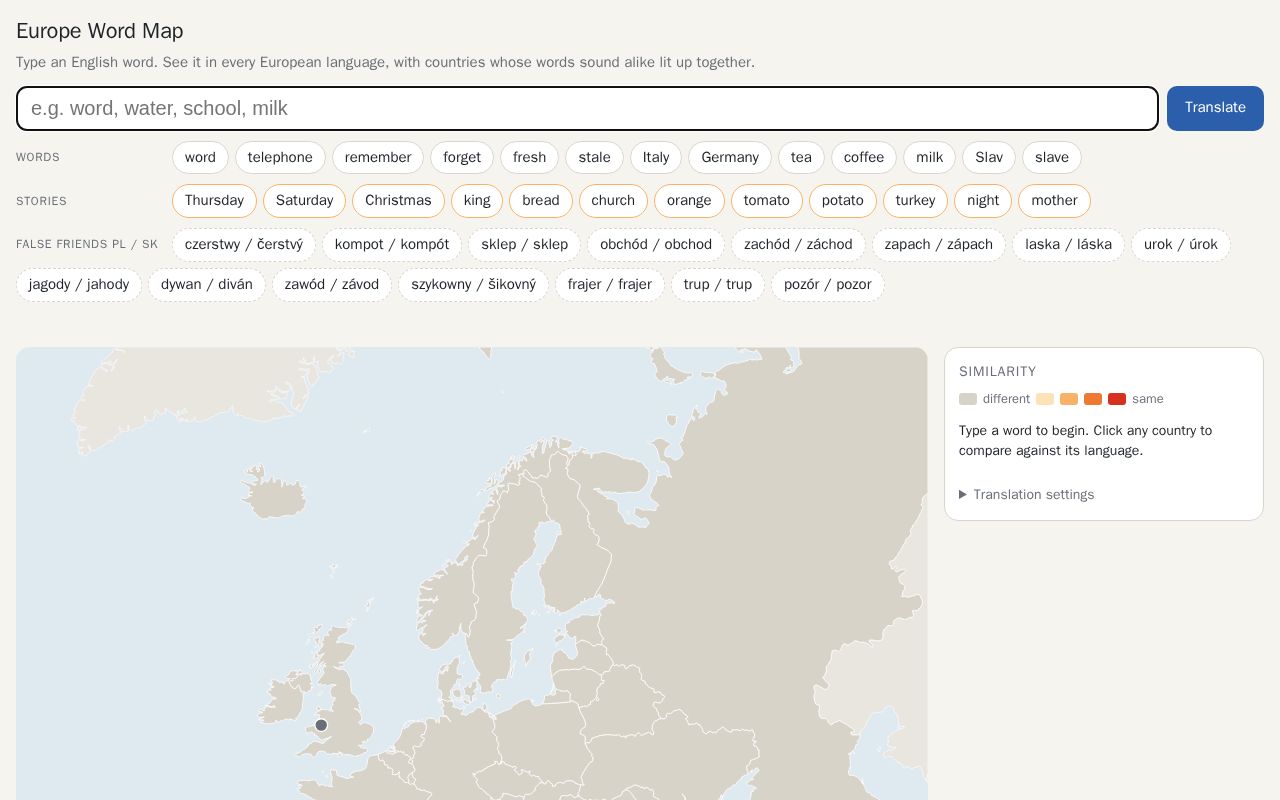The width and height of the screenshot is (1280, 800).
Task: Select the 'night' story chip
Action: pyautogui.click(x=983, y=201)
